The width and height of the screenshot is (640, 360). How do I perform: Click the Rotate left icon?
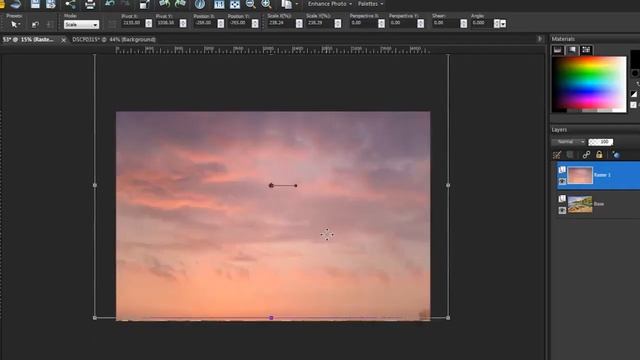click(x=164, y=4)
